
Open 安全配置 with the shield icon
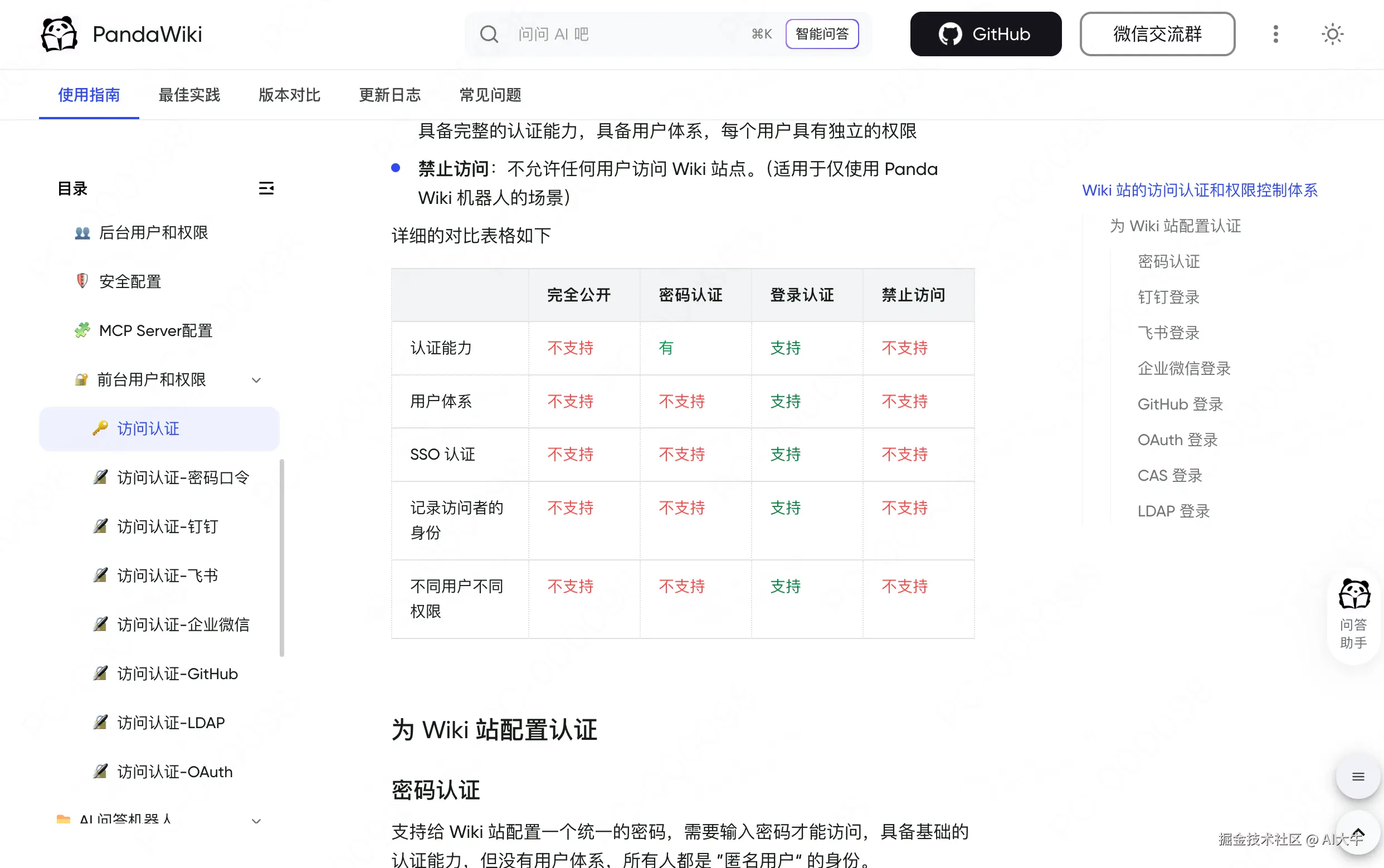130,281
